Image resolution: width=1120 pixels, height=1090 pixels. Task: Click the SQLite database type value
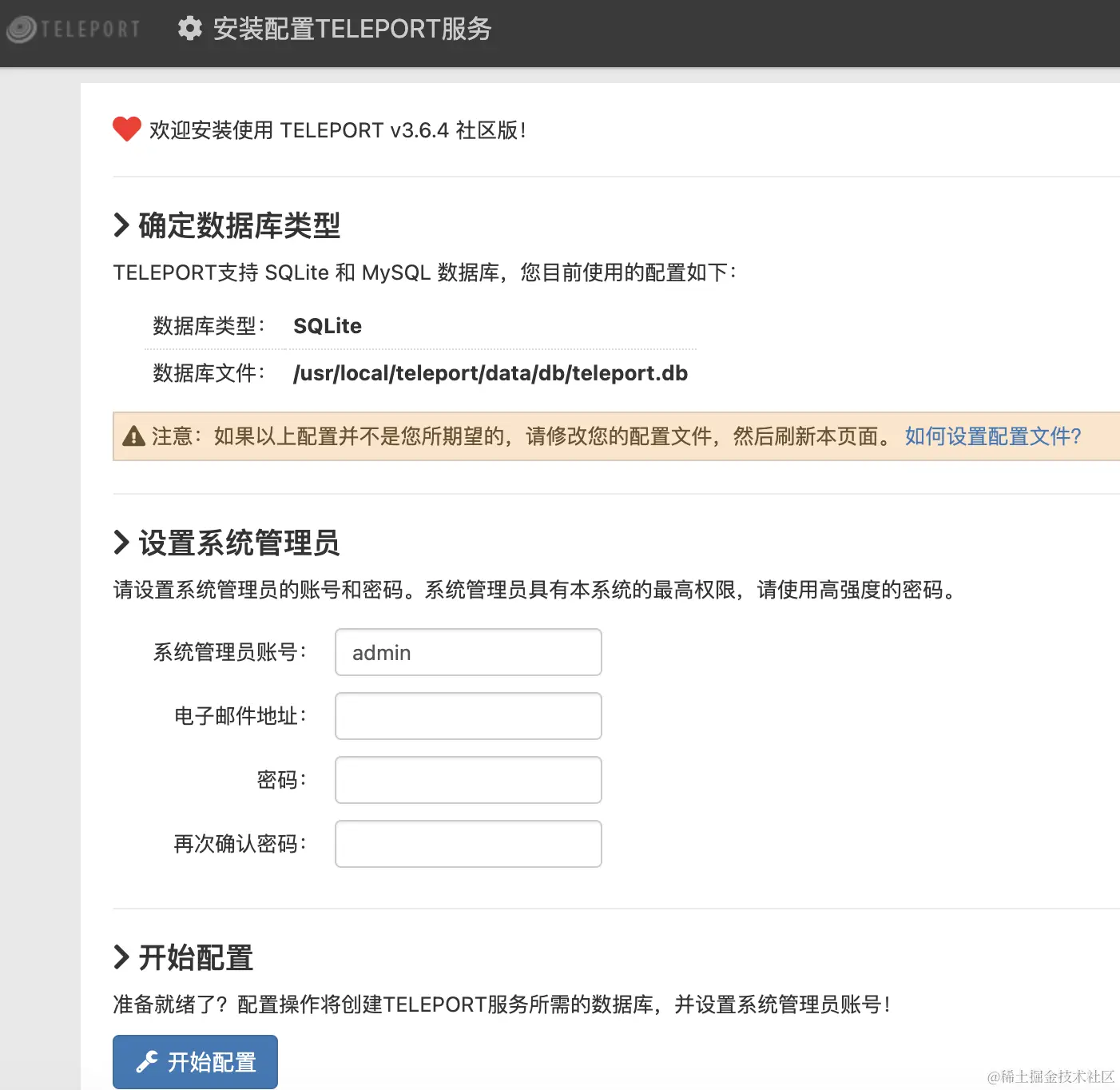click(328, 326)
